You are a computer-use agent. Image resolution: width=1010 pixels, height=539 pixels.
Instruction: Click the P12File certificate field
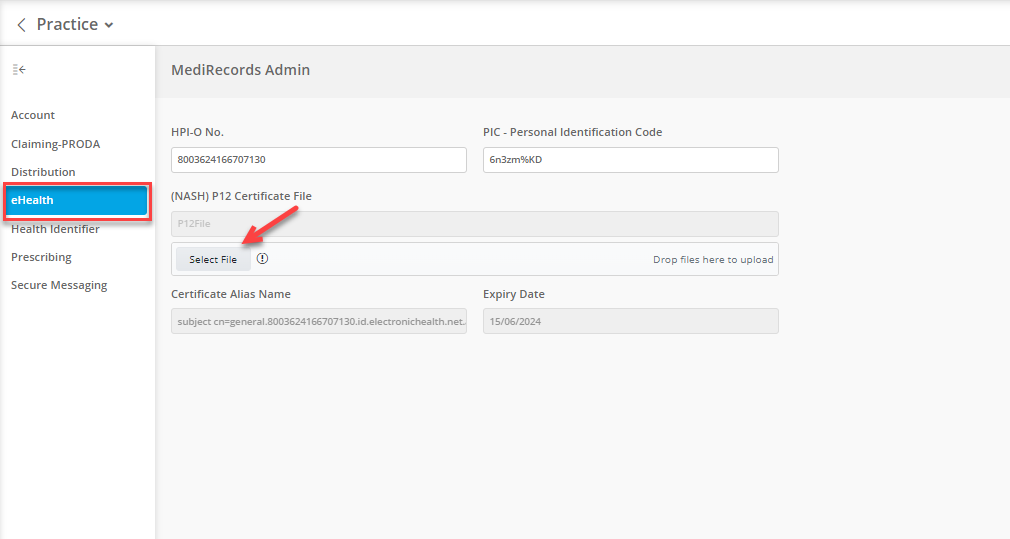pyautogui.click(x=475, y=223)
